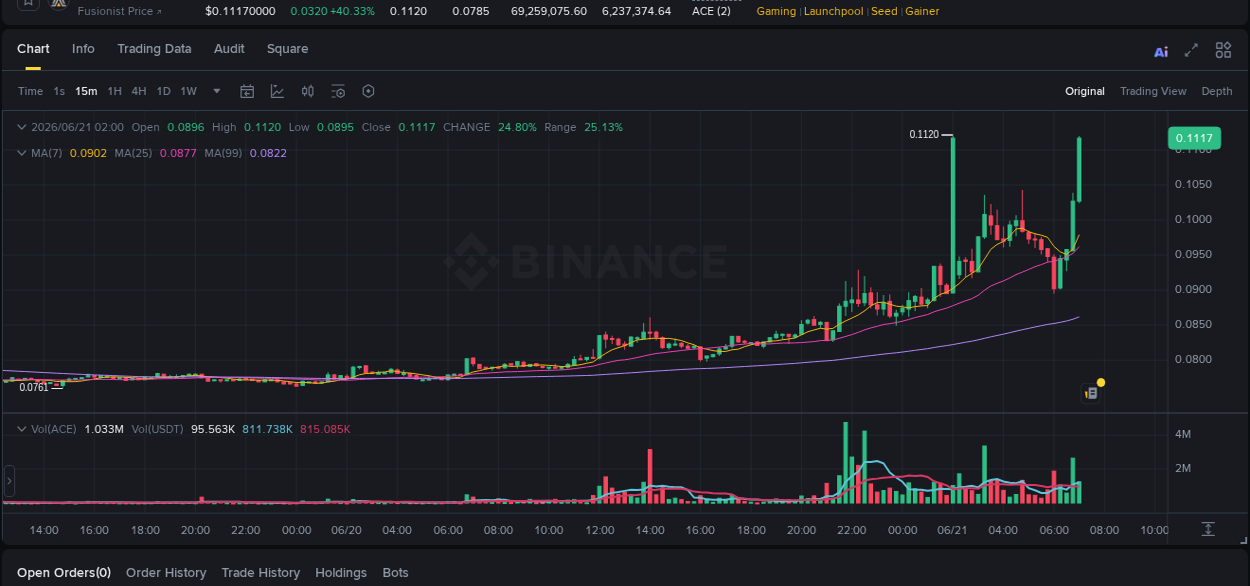Viewport: 1250px width, 586px height.
Task: Click the Vol(USDT) label
Action: click(x=157, y=429)
